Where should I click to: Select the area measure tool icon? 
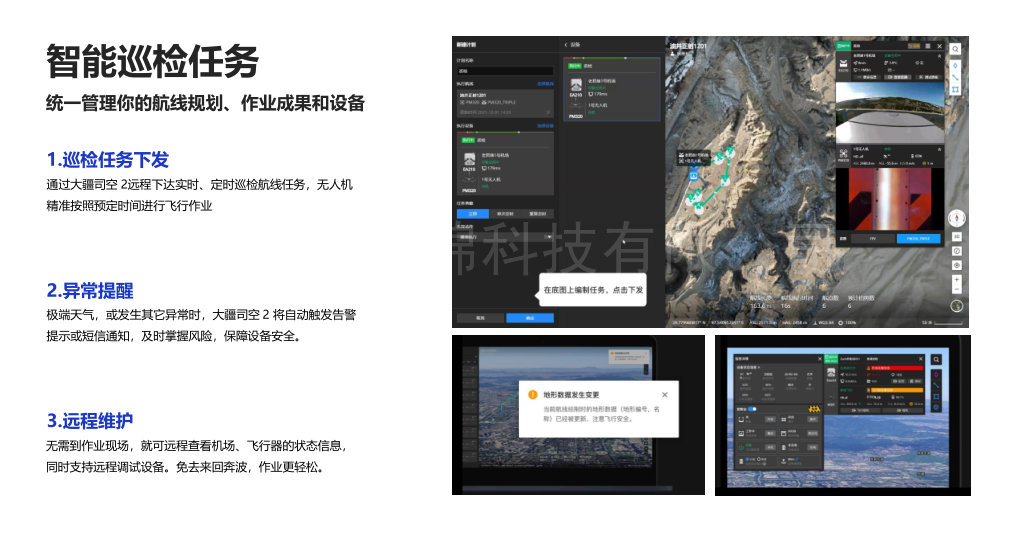(955, 90)
